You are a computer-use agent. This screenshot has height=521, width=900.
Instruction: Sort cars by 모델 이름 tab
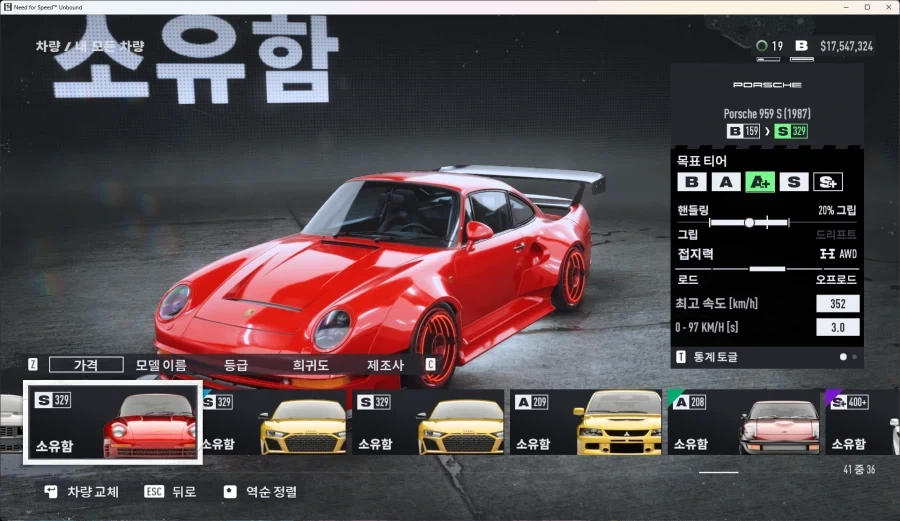tap(161, 365)
